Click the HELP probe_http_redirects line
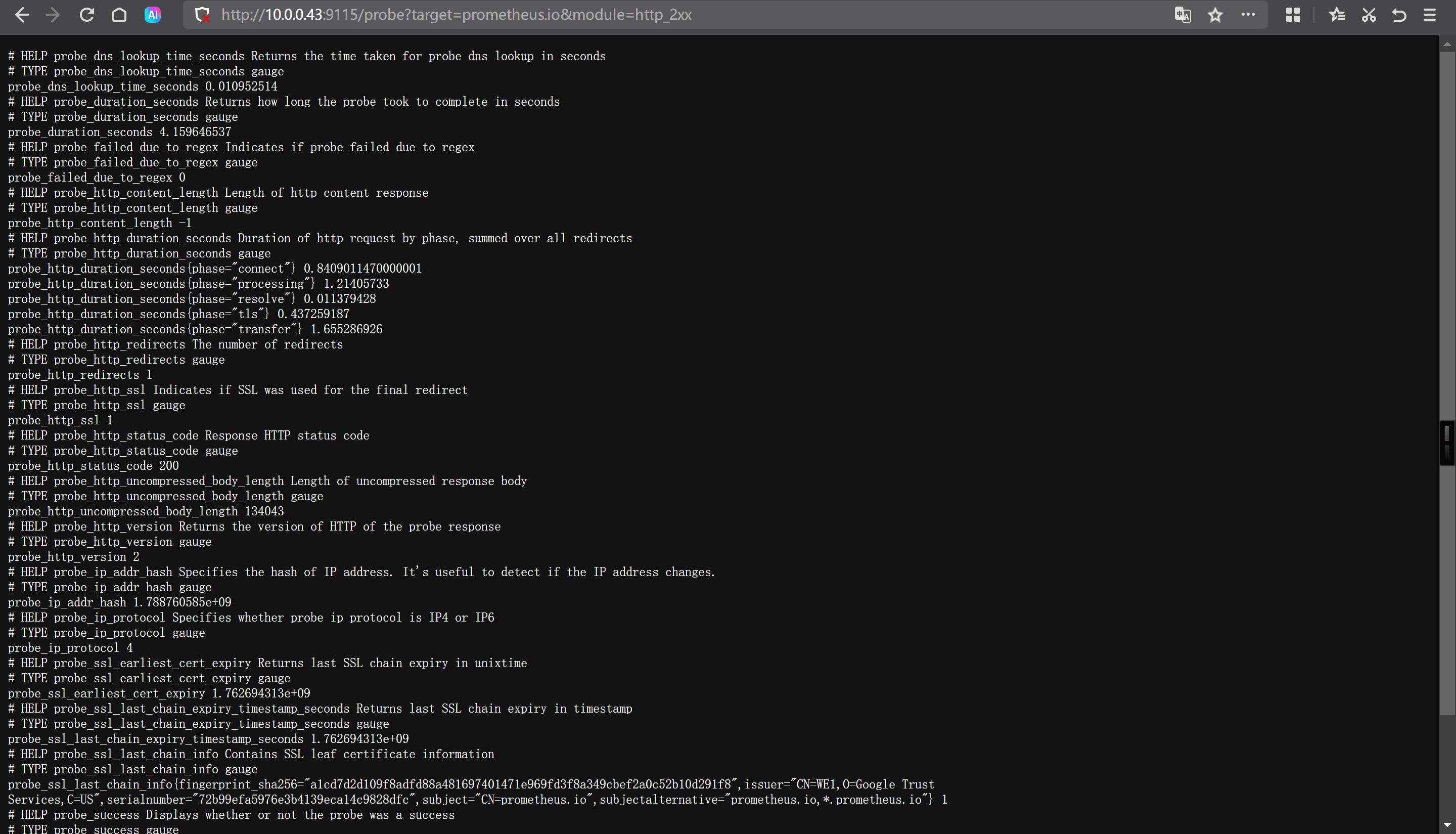1456x834 pixels. (175, 344)
